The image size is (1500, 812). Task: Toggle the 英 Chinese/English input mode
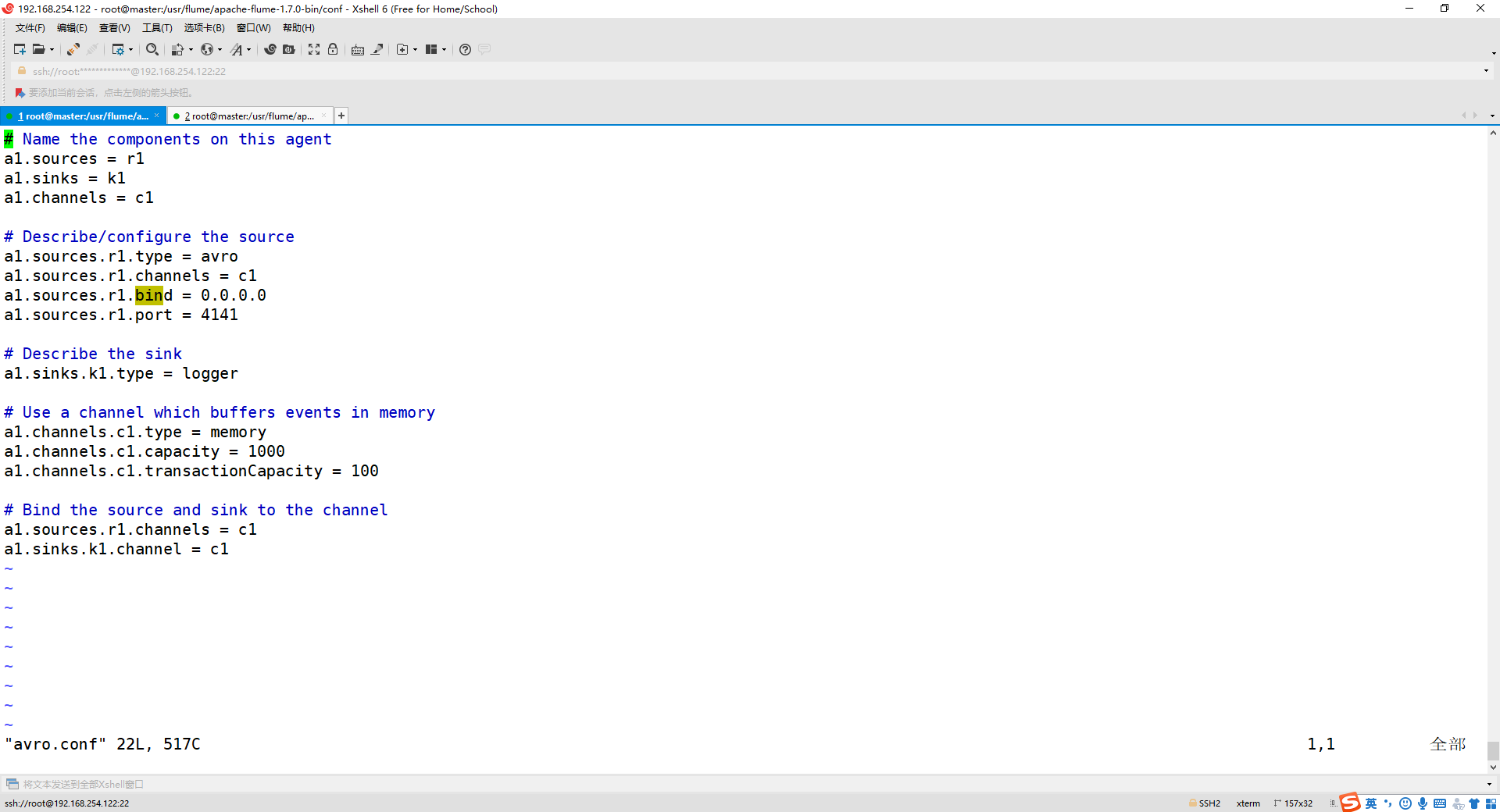tap(1371, 803)
